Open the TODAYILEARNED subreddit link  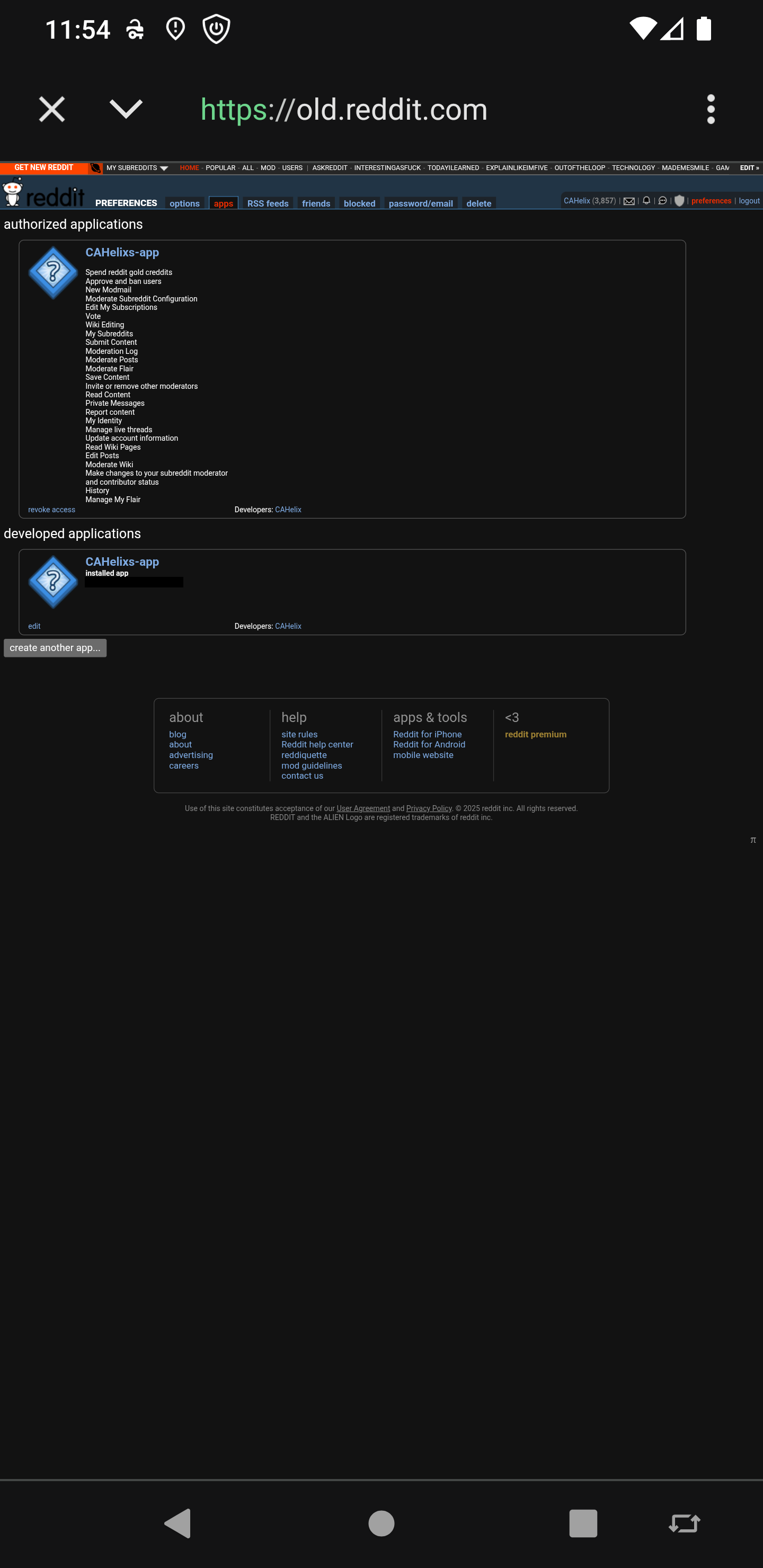(453, 168)
